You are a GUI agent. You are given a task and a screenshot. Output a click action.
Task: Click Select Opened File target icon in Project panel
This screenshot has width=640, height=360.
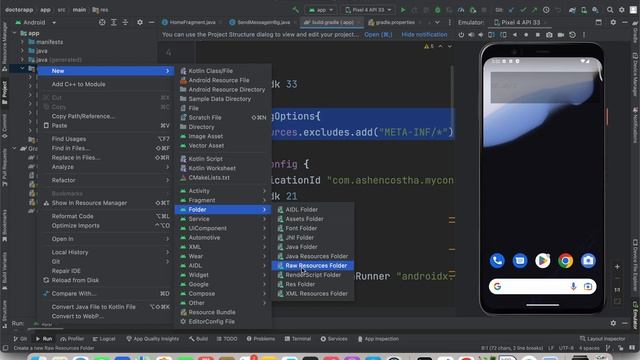click(x=102, y=22)
